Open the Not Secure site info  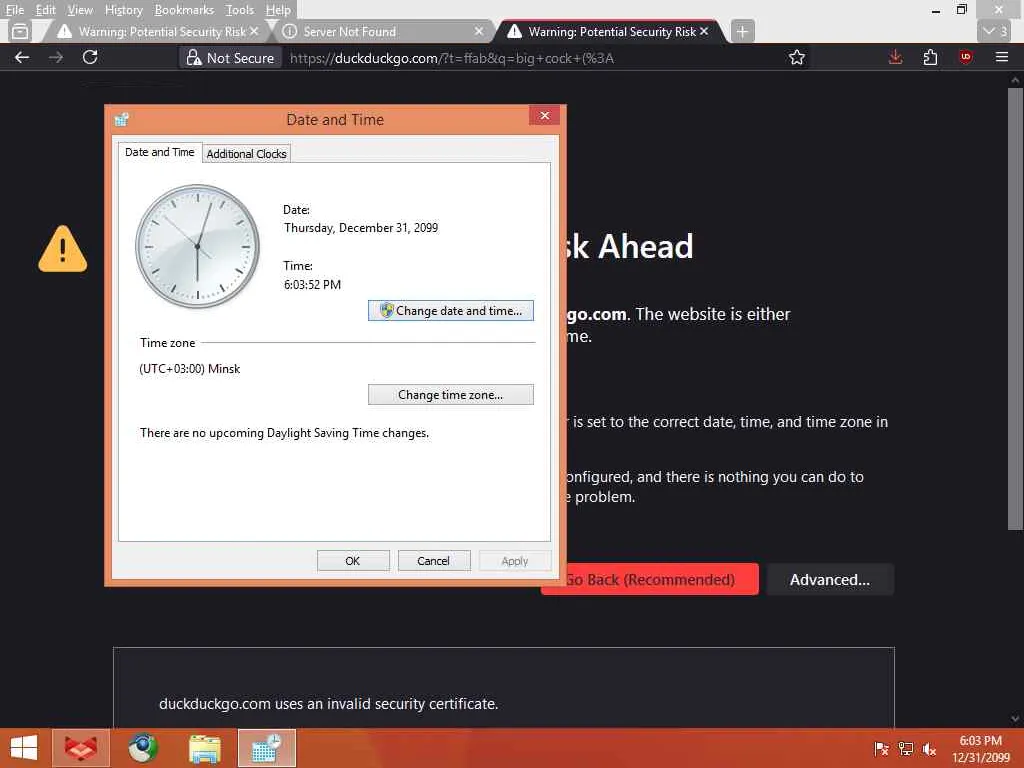click(231, 58)
